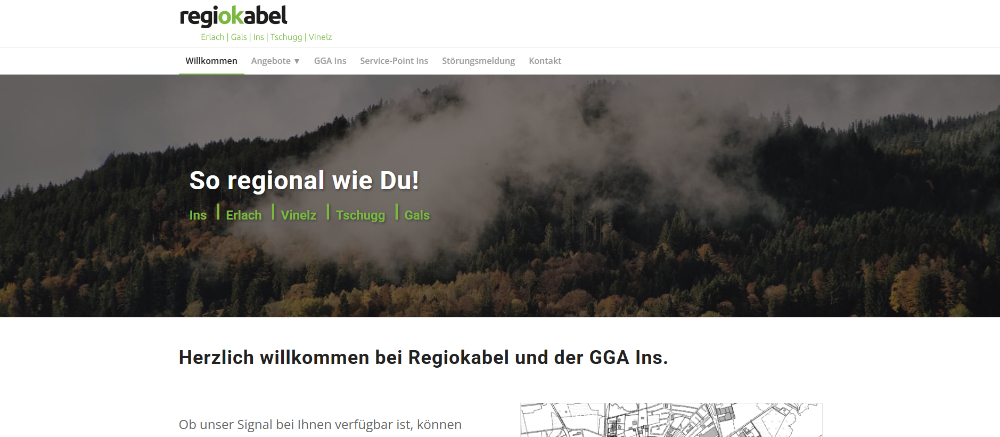1000x437 pixels.
Task: Open Service-Point Ins menu item
Action: [x=393, y=61]
